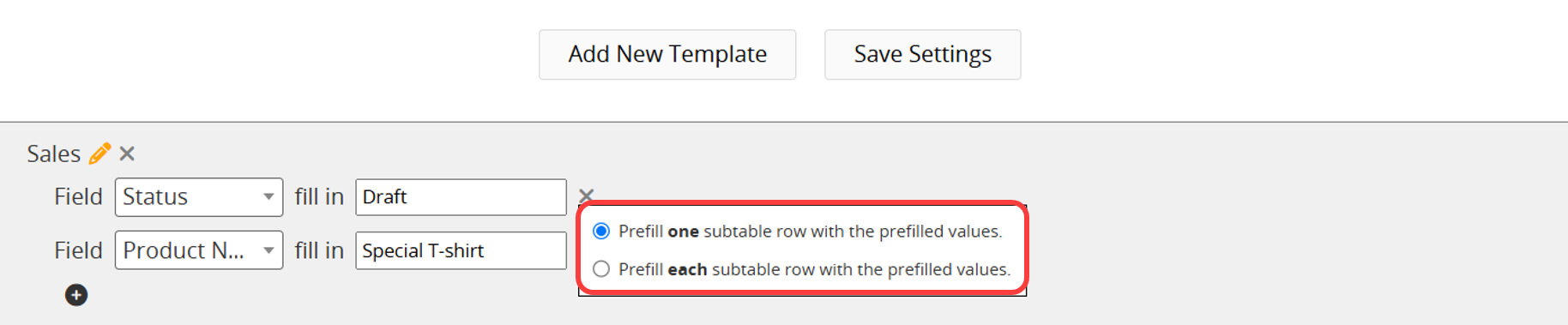
Task: Remove the Status field row with X icon
Action: [x=586, y=196]
